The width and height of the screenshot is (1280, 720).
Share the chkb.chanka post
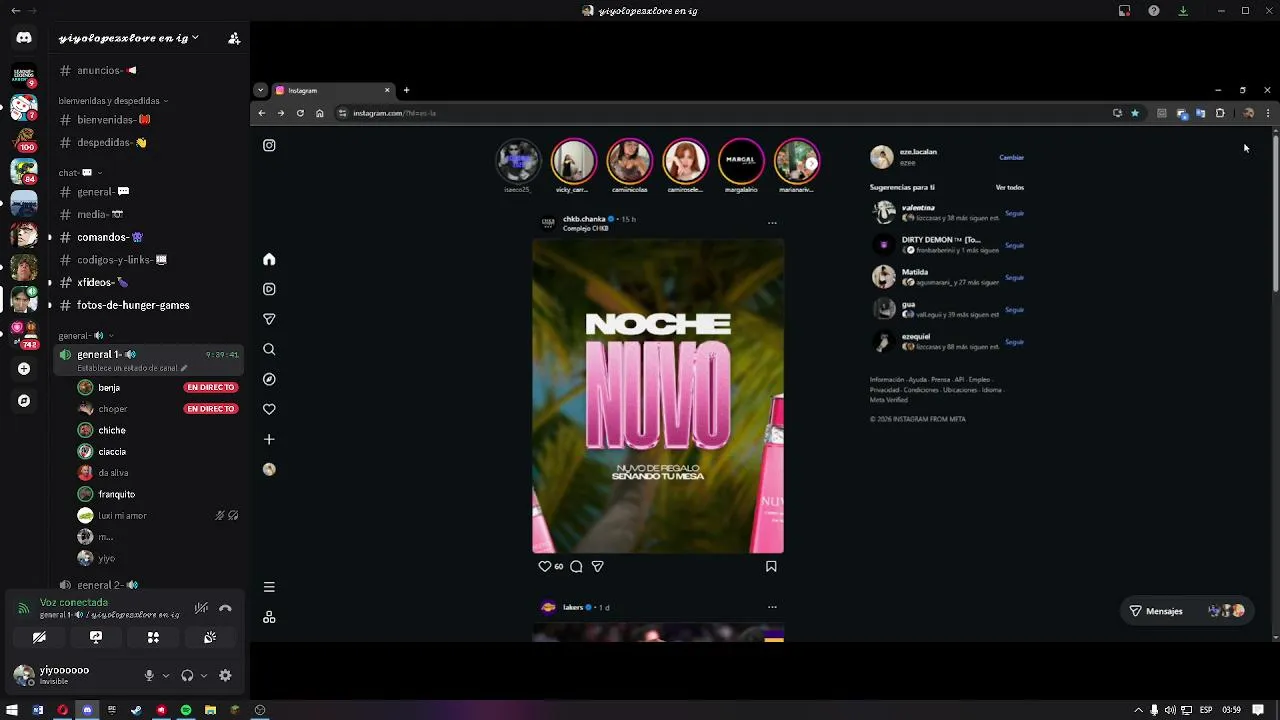[x=597, y=566]
